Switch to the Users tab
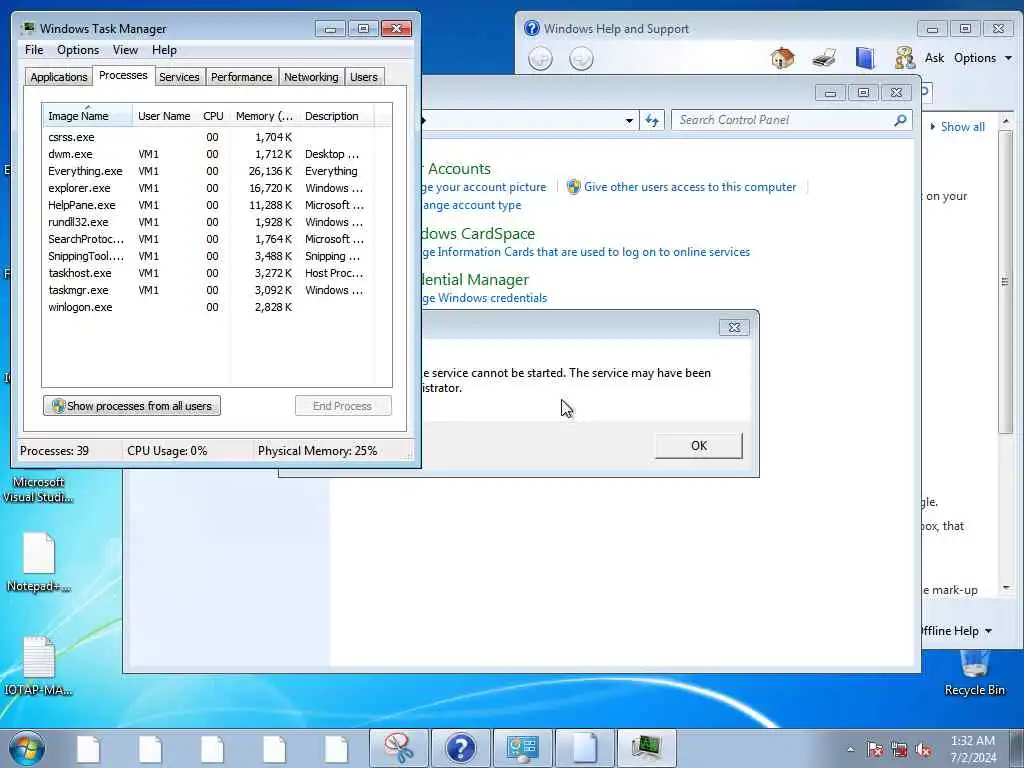The height and width of the screenshot is (768, 1024). 364,77
